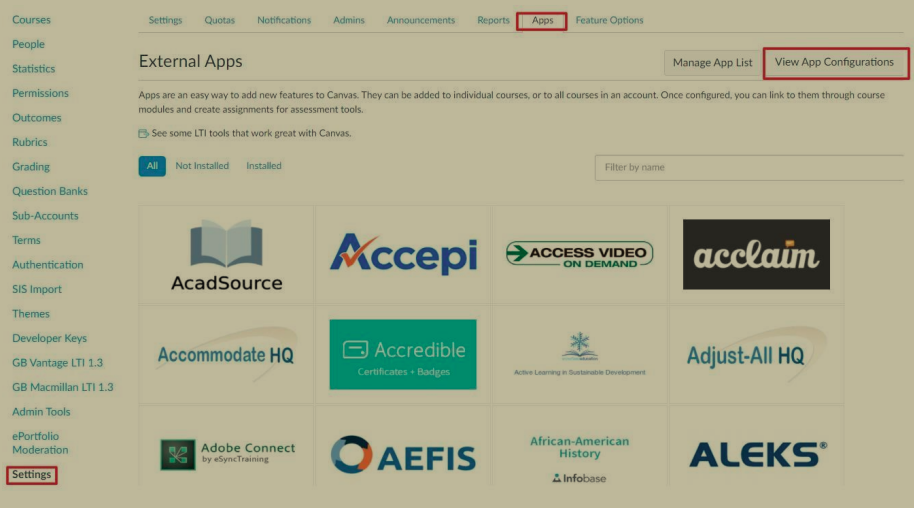The height and width of the screenshot is (508, 914).
Task: Show only Installed apps
Action: point(264,166)
